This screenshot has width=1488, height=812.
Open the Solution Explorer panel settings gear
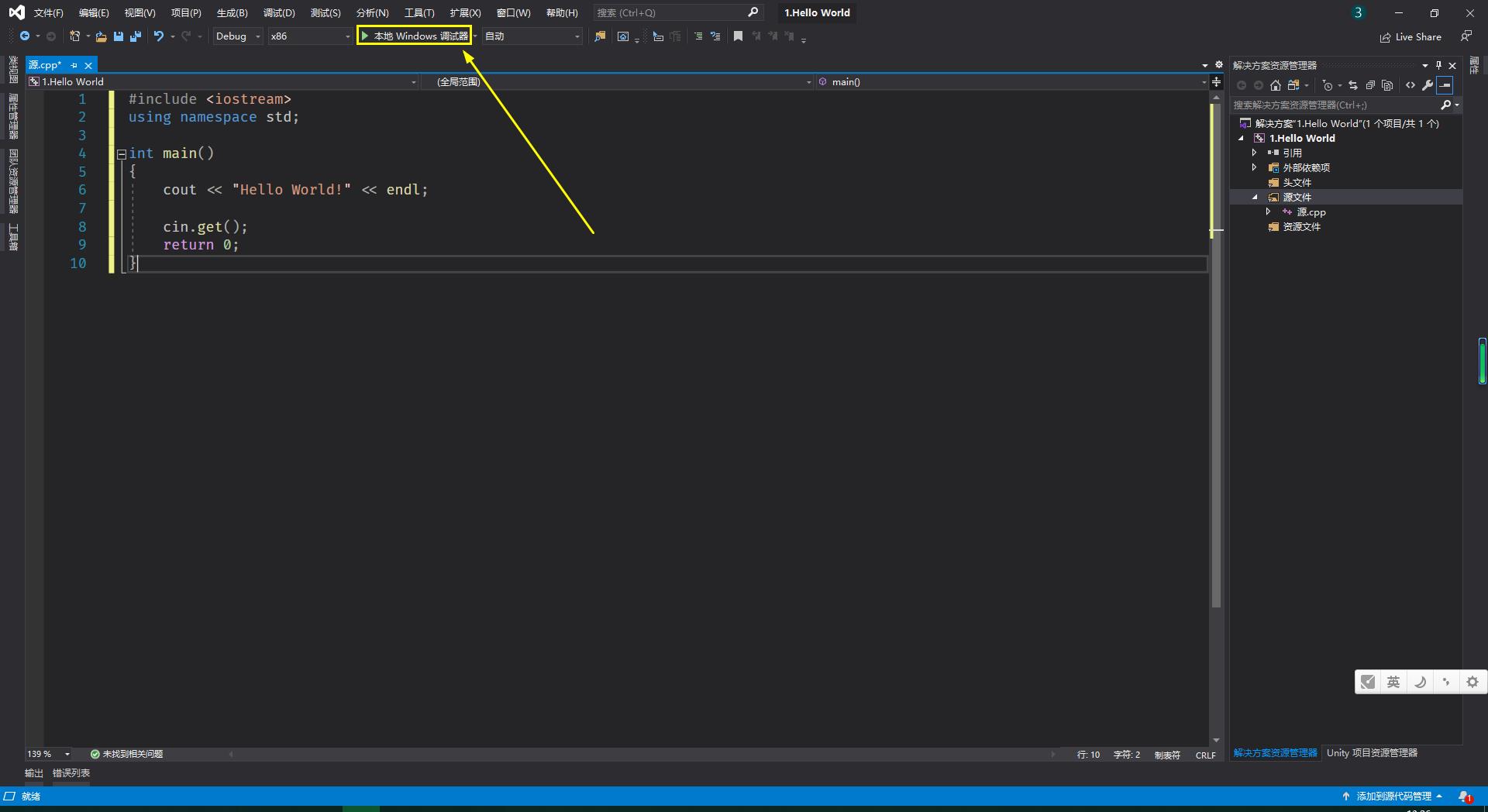tap(1219, 65)
